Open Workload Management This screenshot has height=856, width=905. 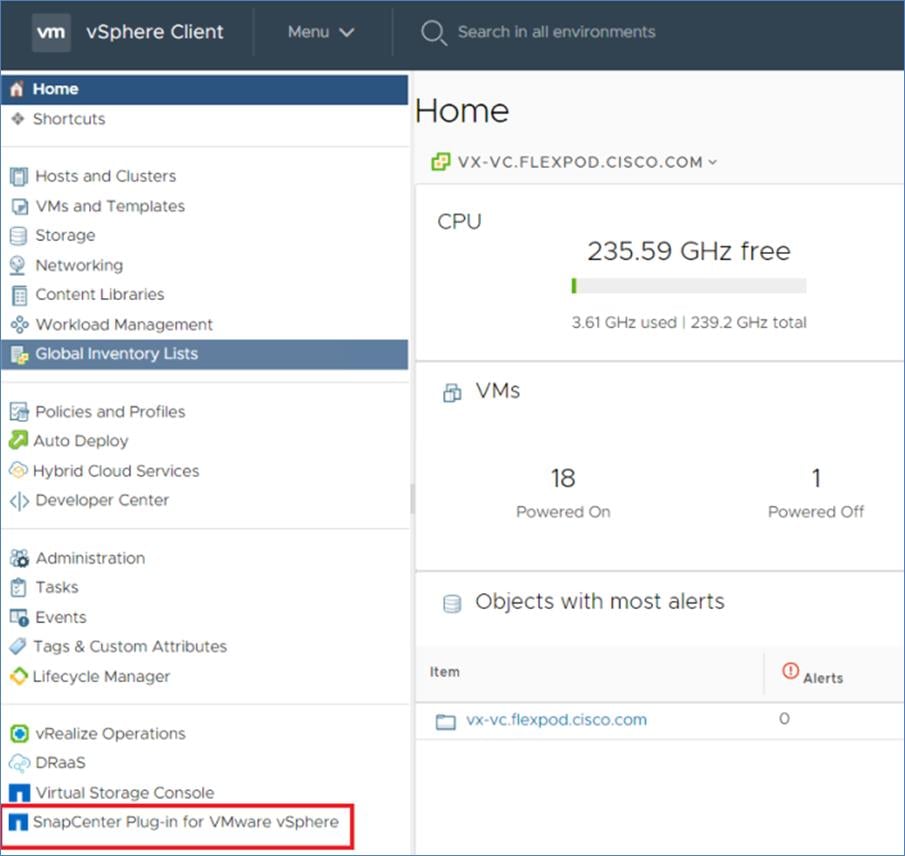click(x=124, y=325)
